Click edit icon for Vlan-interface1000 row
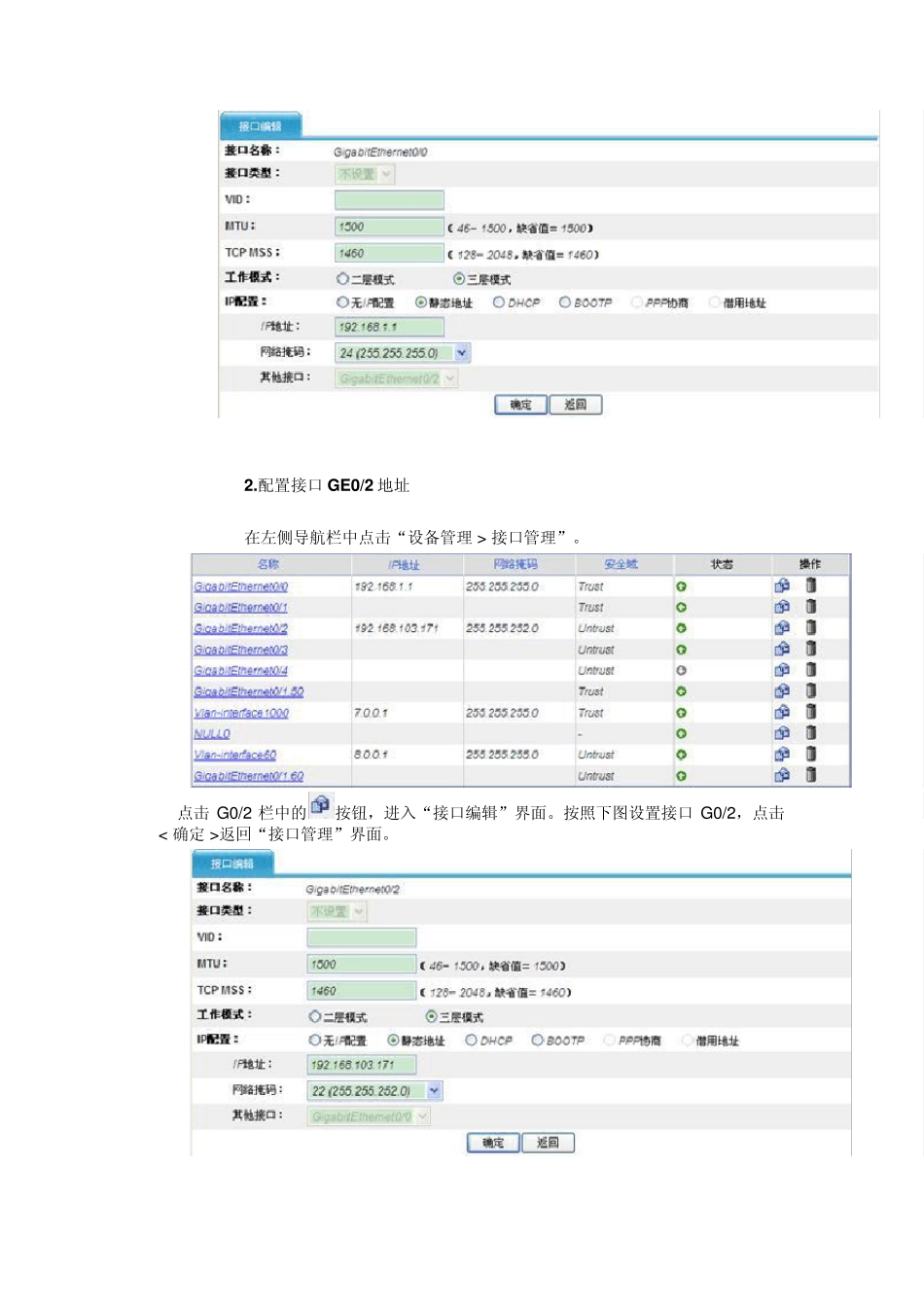Screen dimensions: 924x1307 (781, 713)
